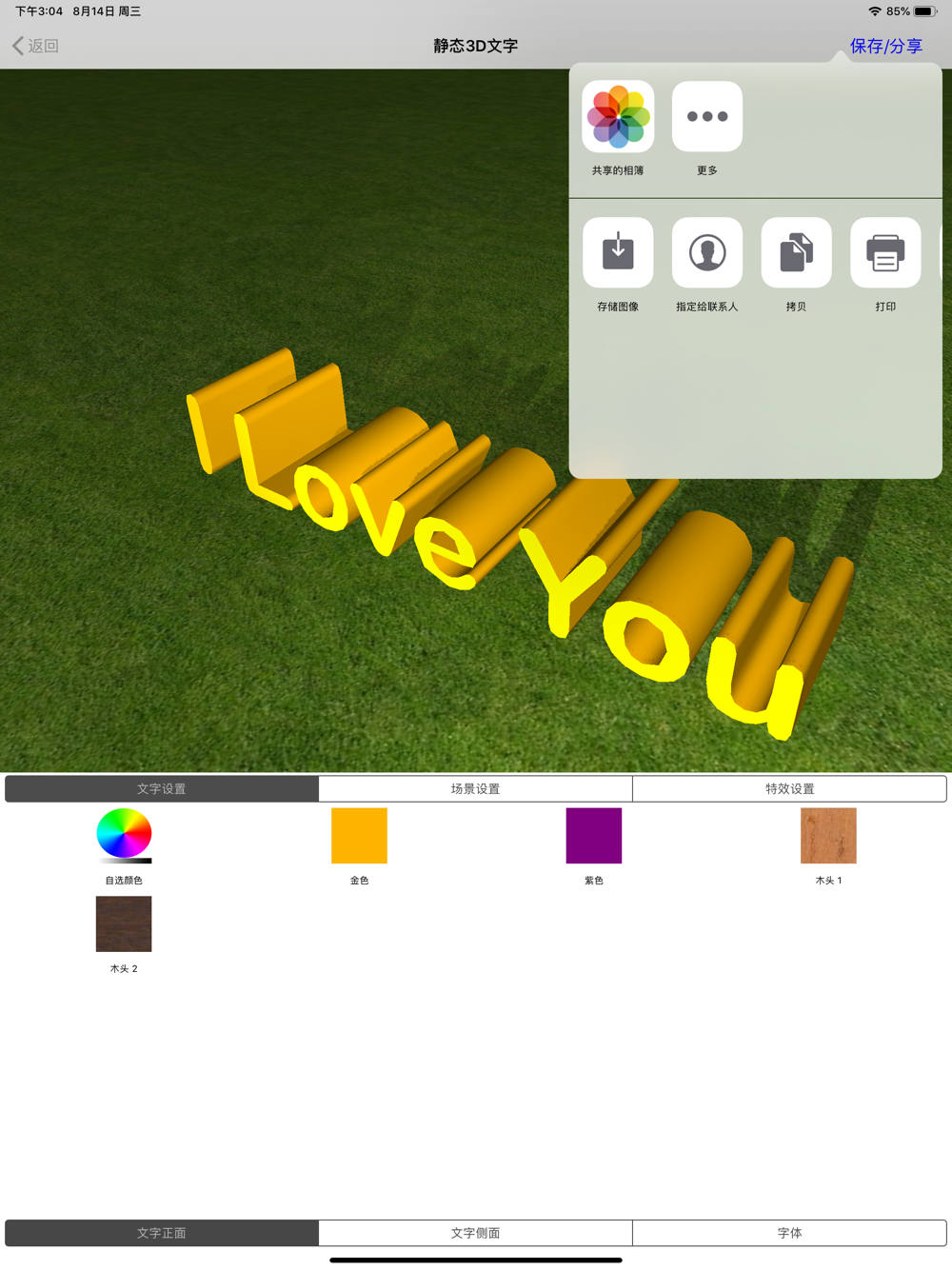The height and width of the screenshot is (1270, 952).
Task: Open the 更多 three-dots share option
Action: (707, 116)
